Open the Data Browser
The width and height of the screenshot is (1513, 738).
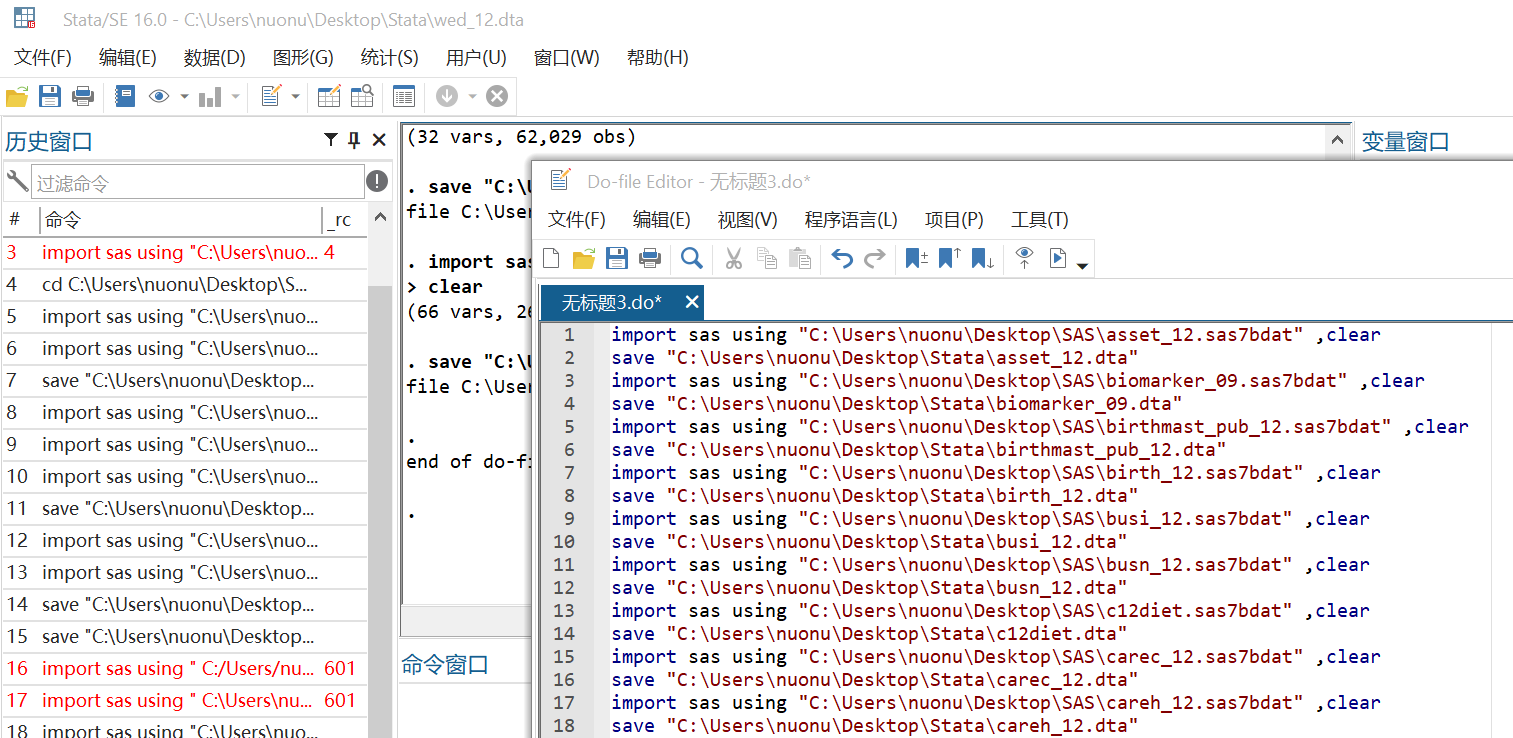[361, 96]
